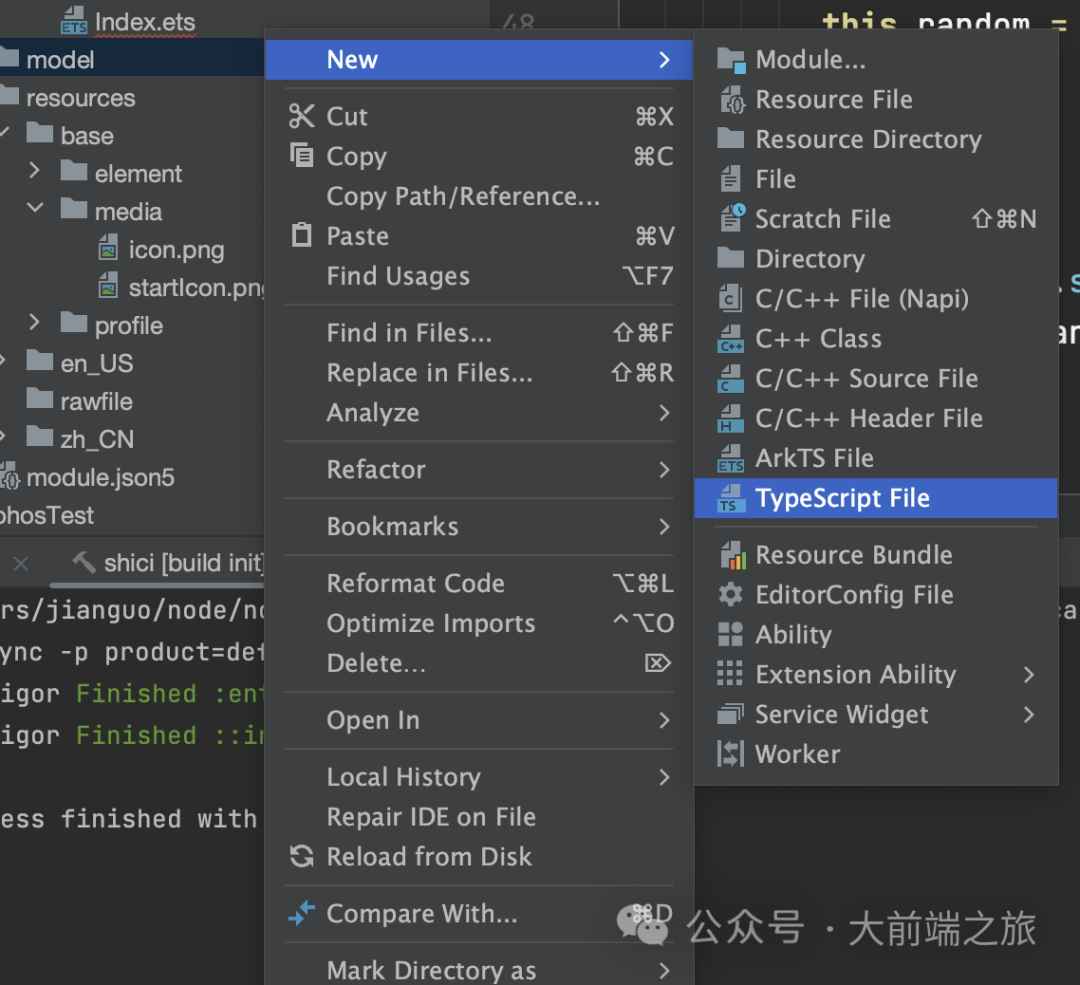Screen dimensions: 1080x985
Task: Click the C/C++ Header File icon
Action: click(731, 419)
